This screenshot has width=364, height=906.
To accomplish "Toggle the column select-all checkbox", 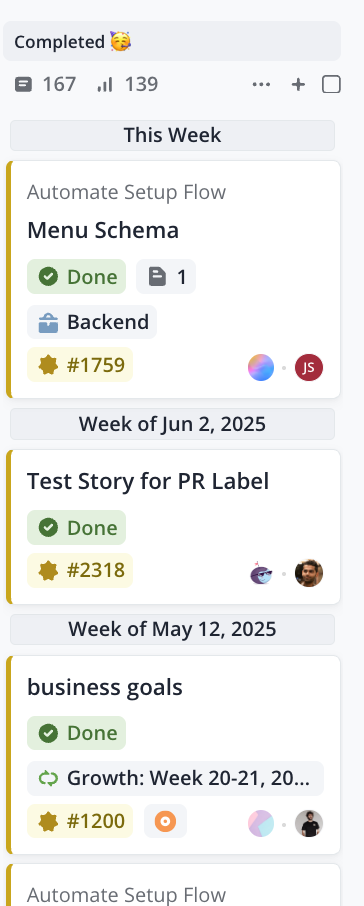I will coord(331,85).
